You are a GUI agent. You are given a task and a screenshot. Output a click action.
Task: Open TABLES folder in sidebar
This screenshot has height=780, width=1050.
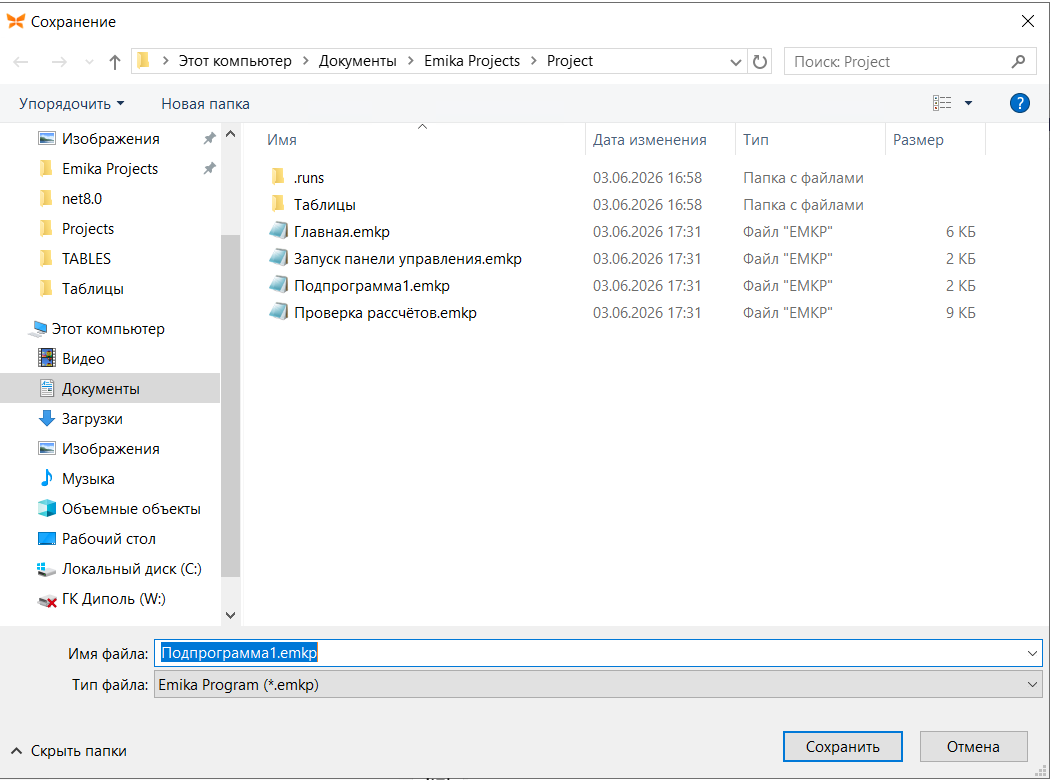pyautogui.click(x=86, y=258)
